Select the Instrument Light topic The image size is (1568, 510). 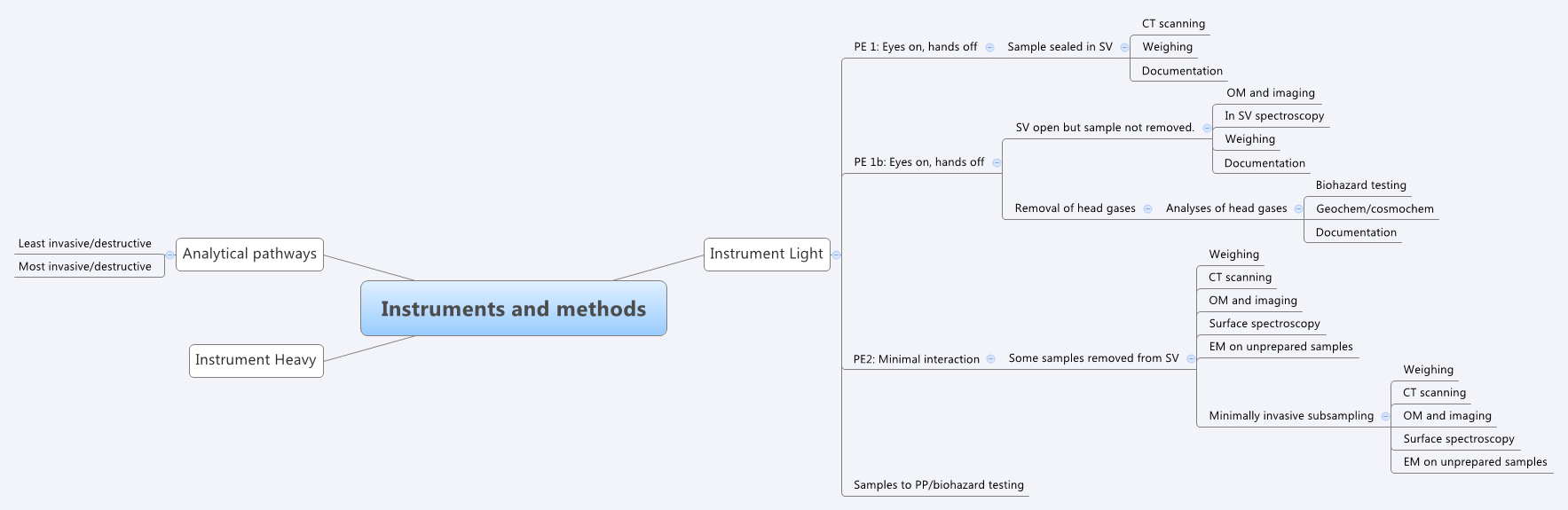tap(767, 254)
